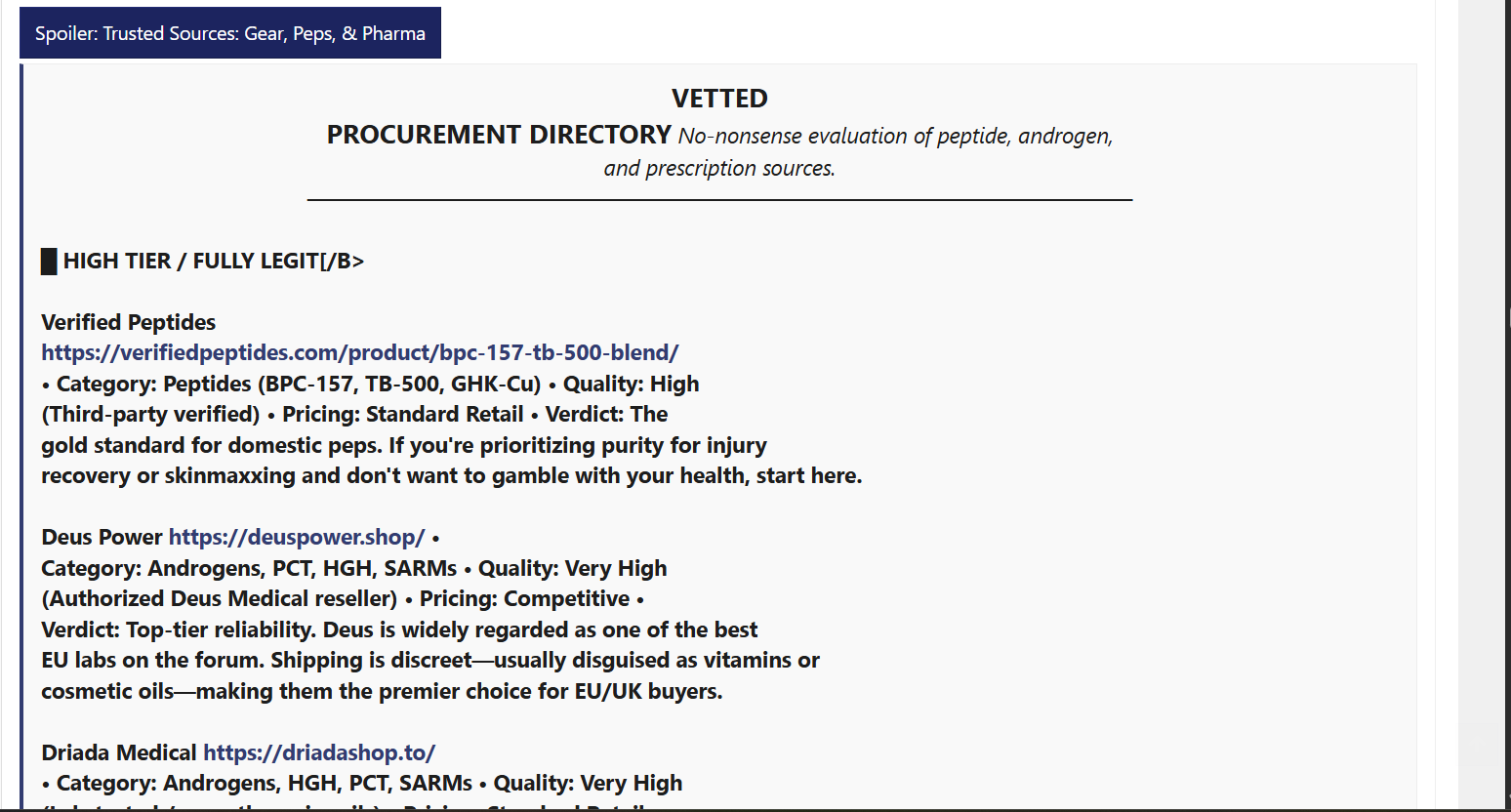The width and height of the screenshot is (1511, 812).
Task: Click the Deus Power entry title
Action: coord(102,537)
